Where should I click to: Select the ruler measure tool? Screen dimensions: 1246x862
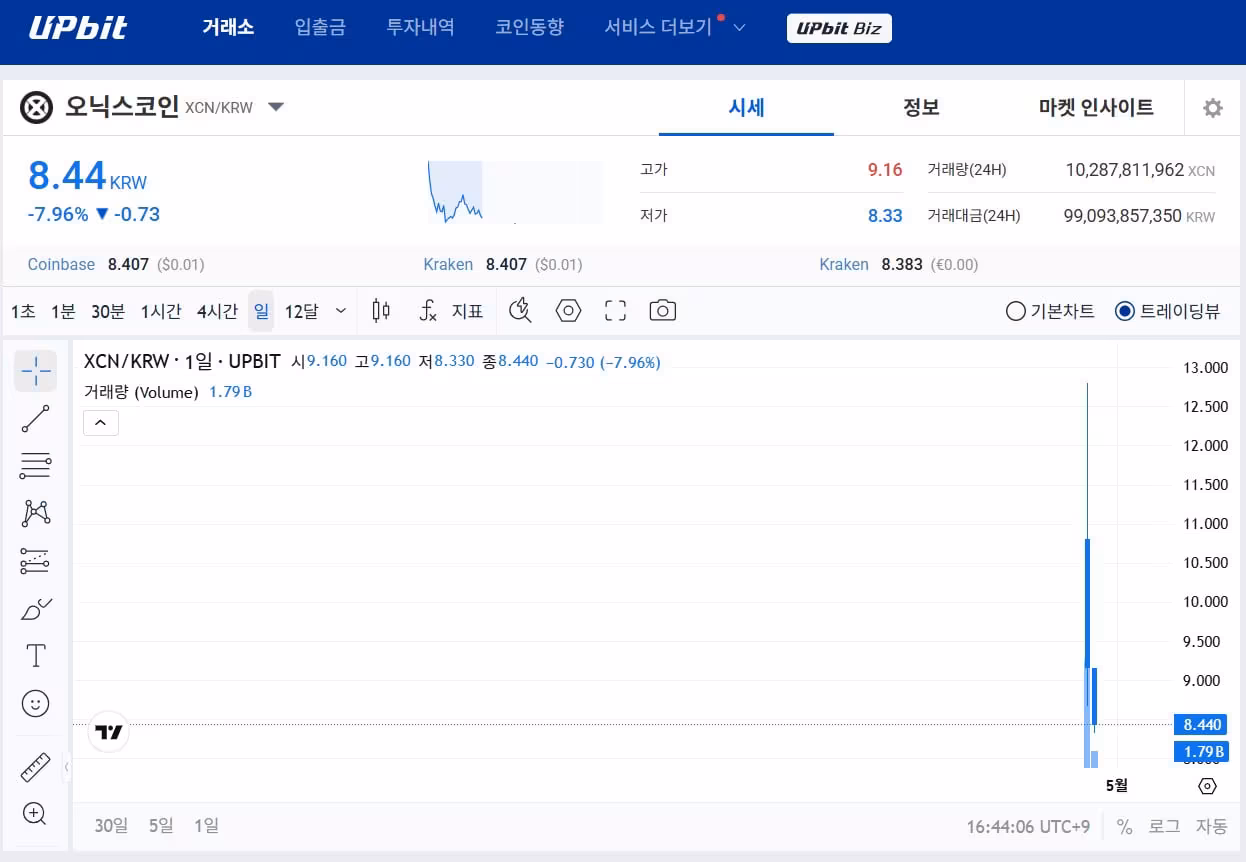click(x=35, y=767)
